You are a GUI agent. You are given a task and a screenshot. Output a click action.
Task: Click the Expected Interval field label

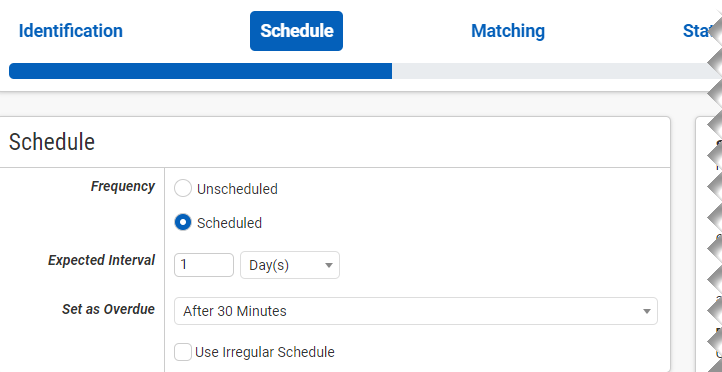click(x=101, y=260)
